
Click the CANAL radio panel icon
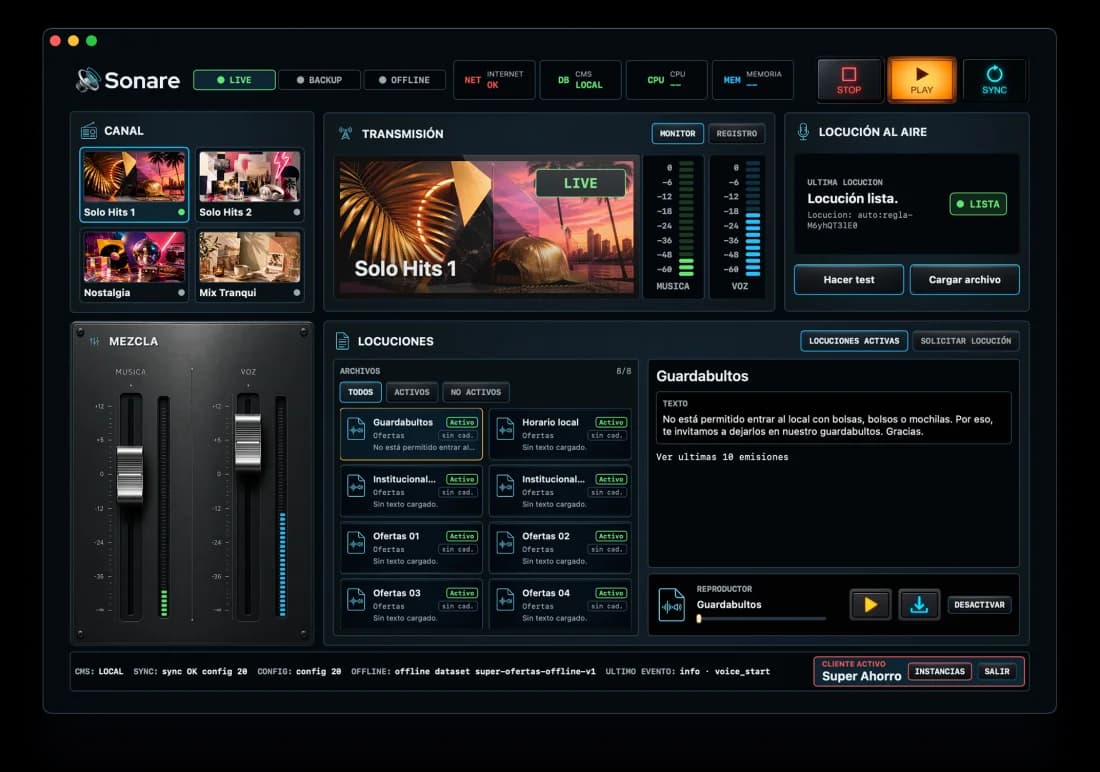coord(88,131)
